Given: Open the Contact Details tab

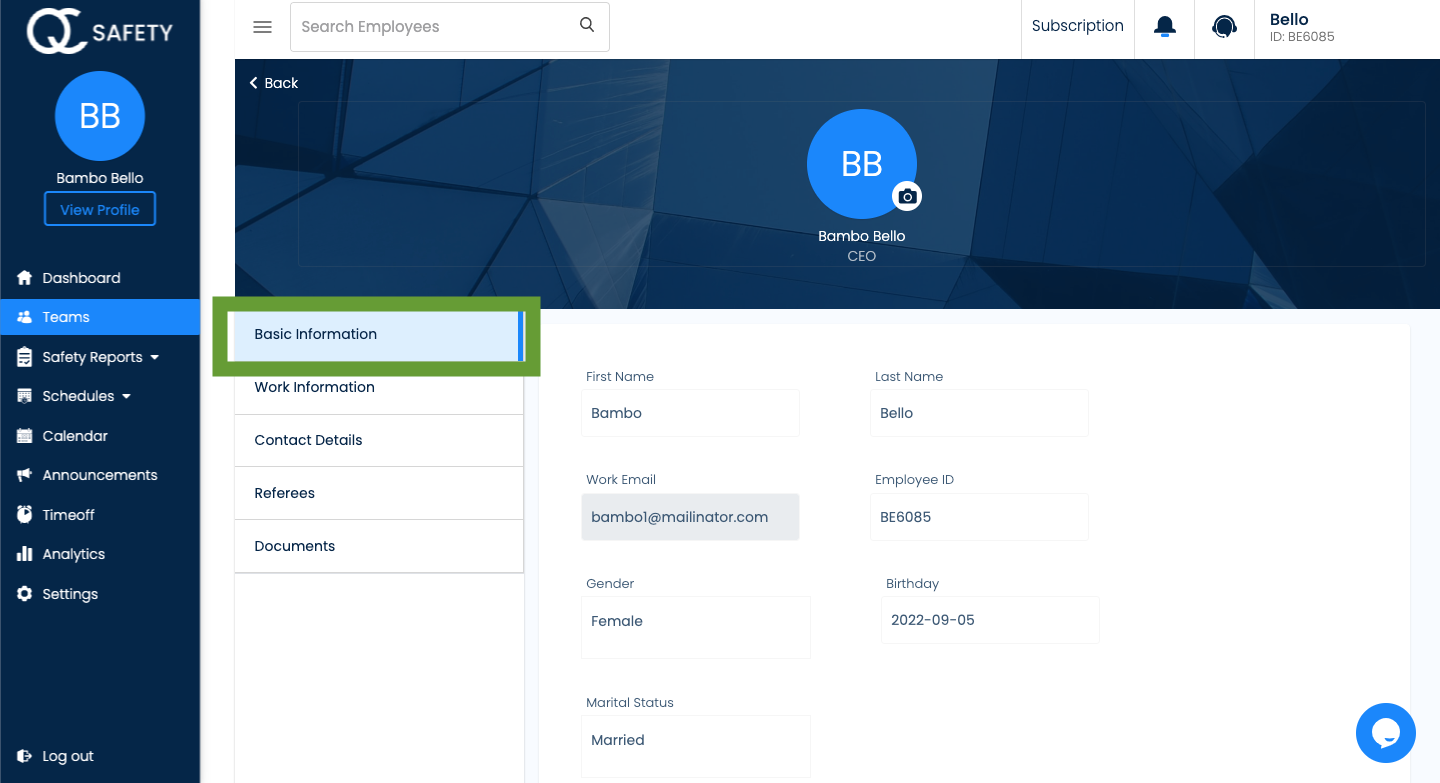Looking at the screenshot, I should point(308,440).
